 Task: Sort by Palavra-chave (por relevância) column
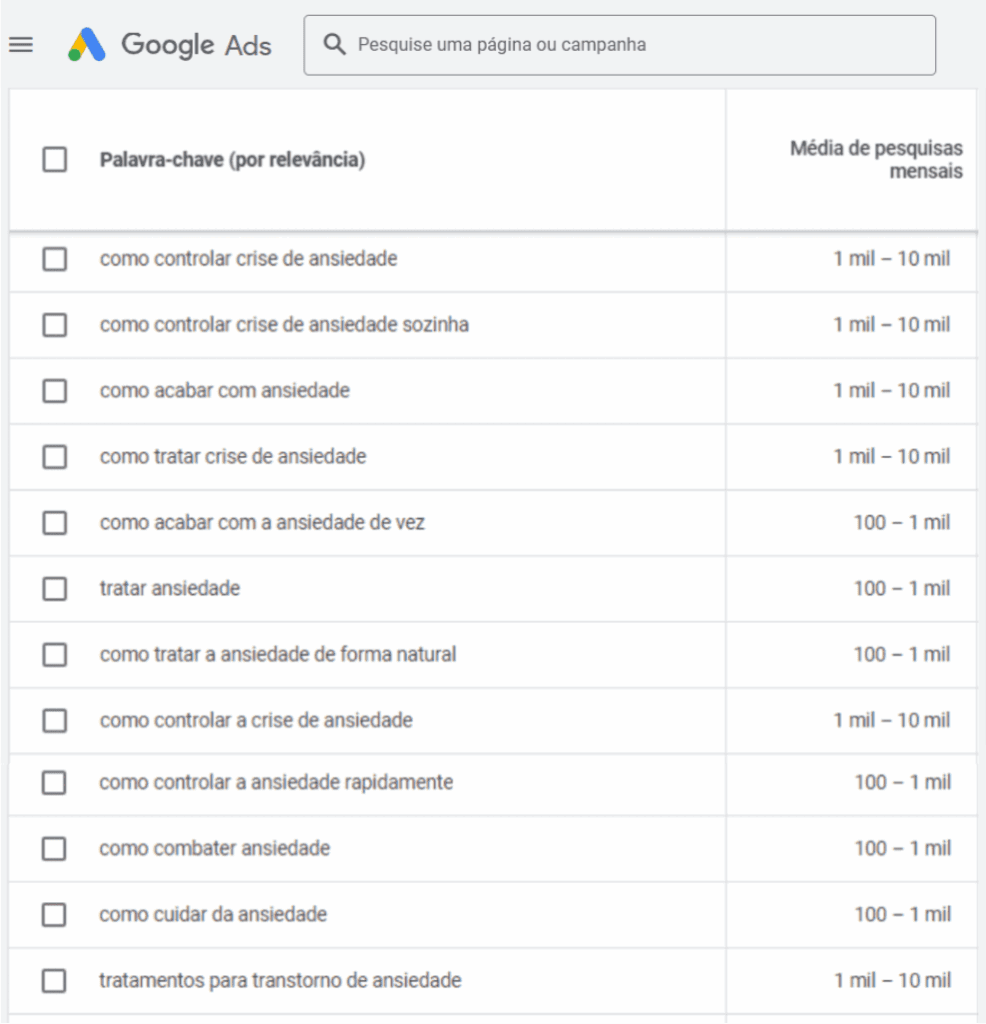[232, 160]
